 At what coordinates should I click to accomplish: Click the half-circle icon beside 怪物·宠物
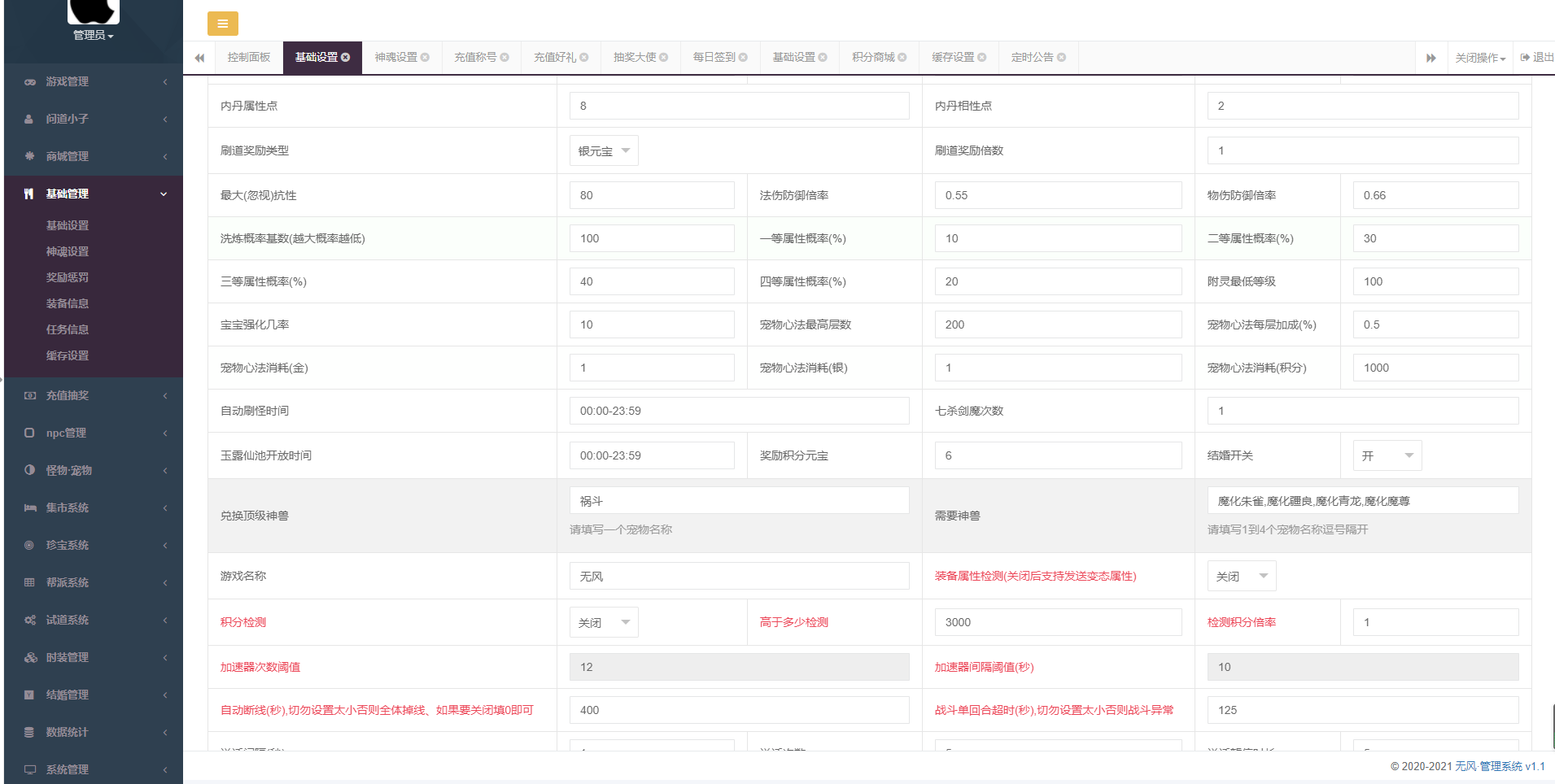[29, 470]
